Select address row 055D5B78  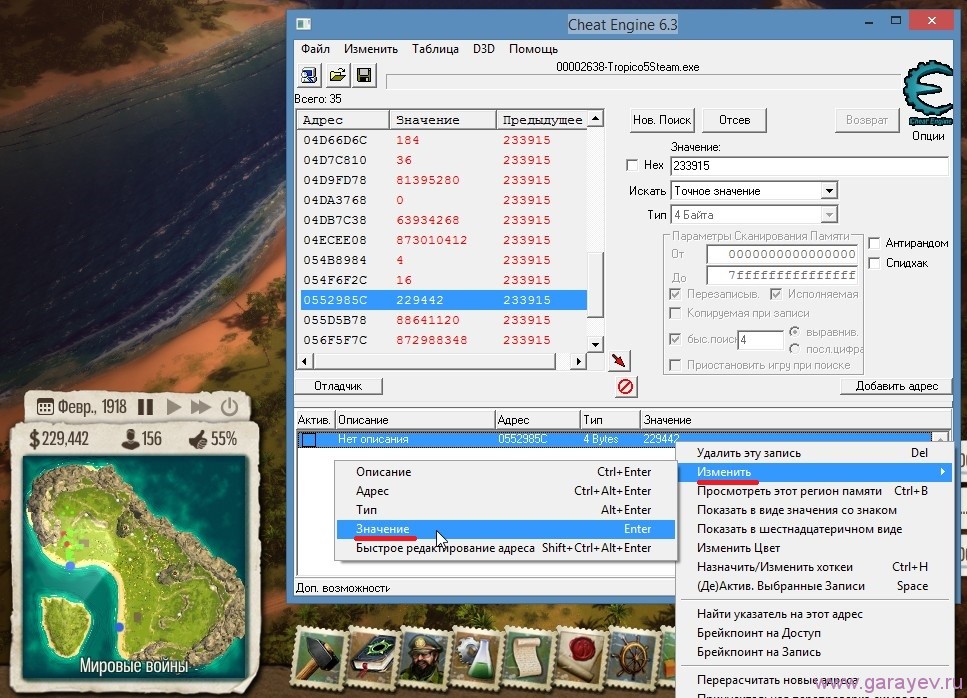[x=443, y=320]
